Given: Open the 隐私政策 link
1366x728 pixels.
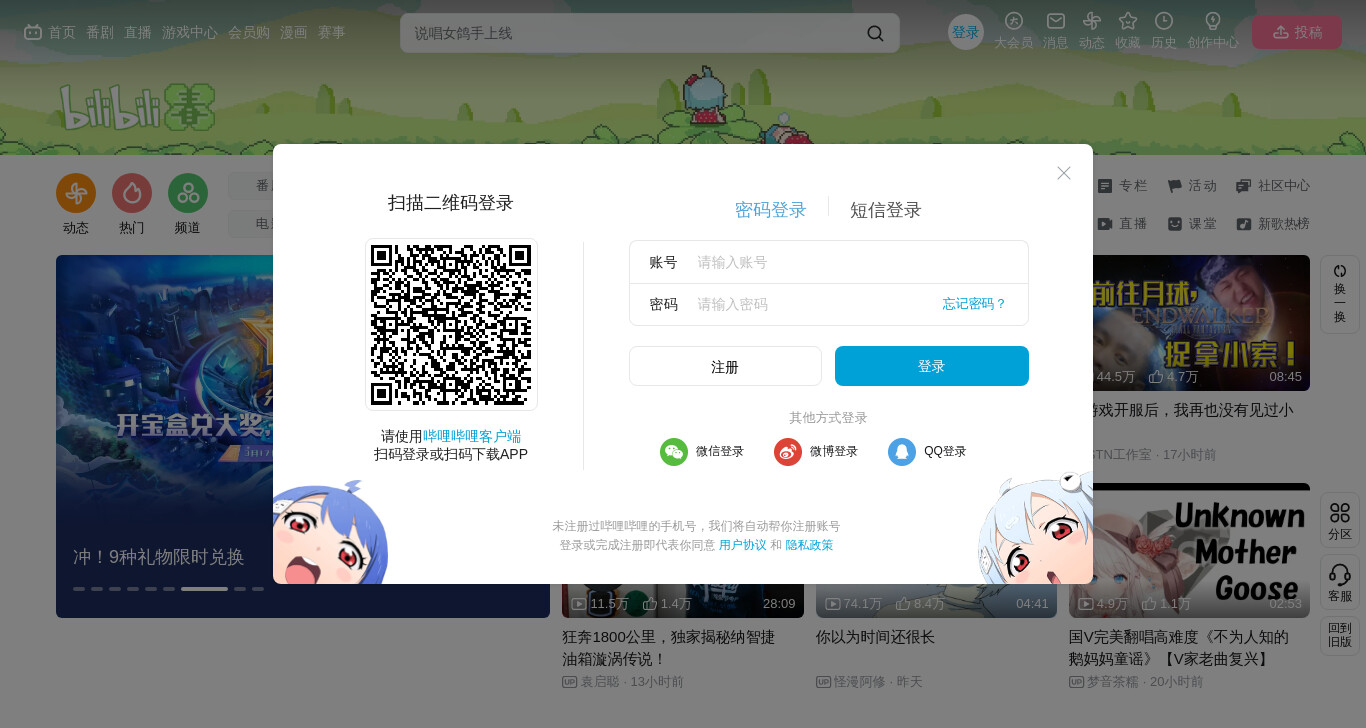Looking at the screenshot, I should tap(809, 545).
